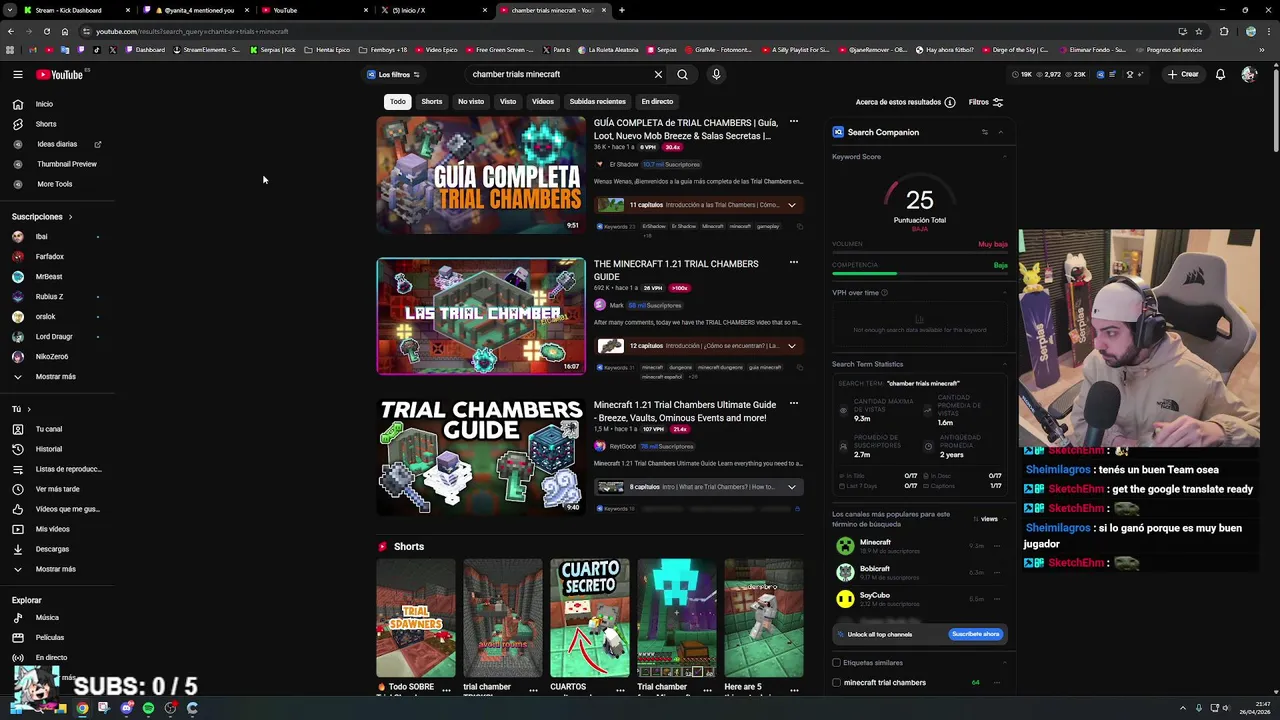The height and width of the screenshot is (720, 1280).
Task: Select the Todo filter chip
Action: point(398,102)
